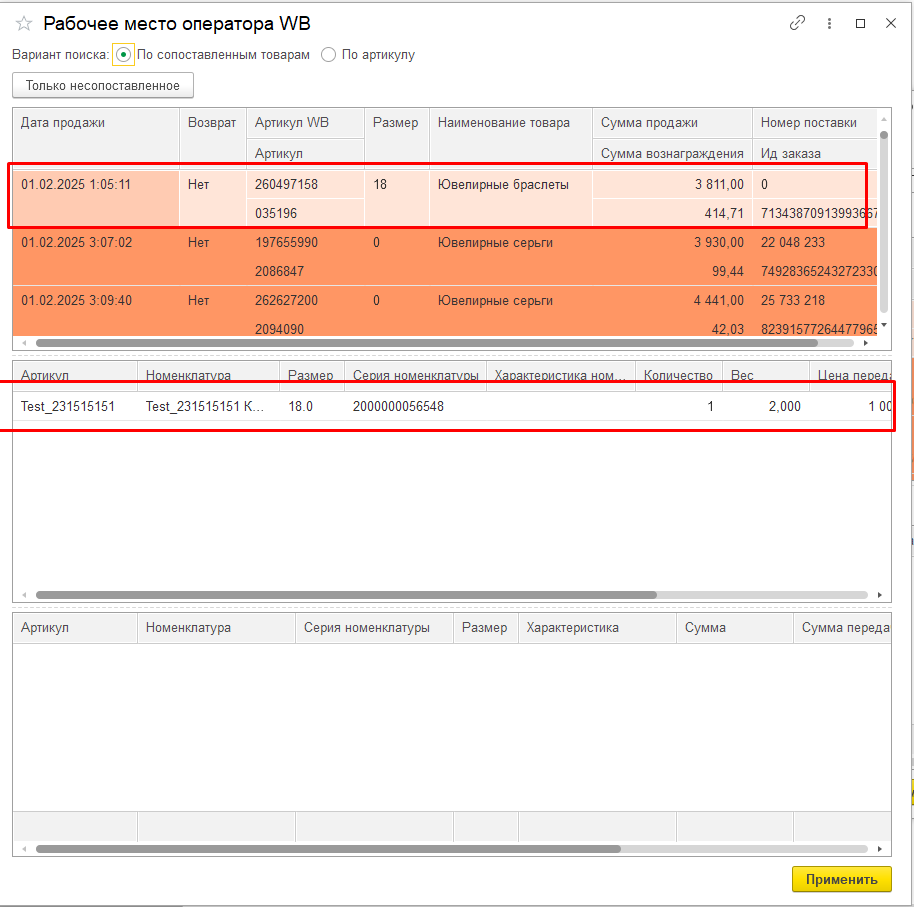The width and height of the screenshot is (914, 907).
Task: Click sale amount 4 441,00
Action: (x=672, y=301)
